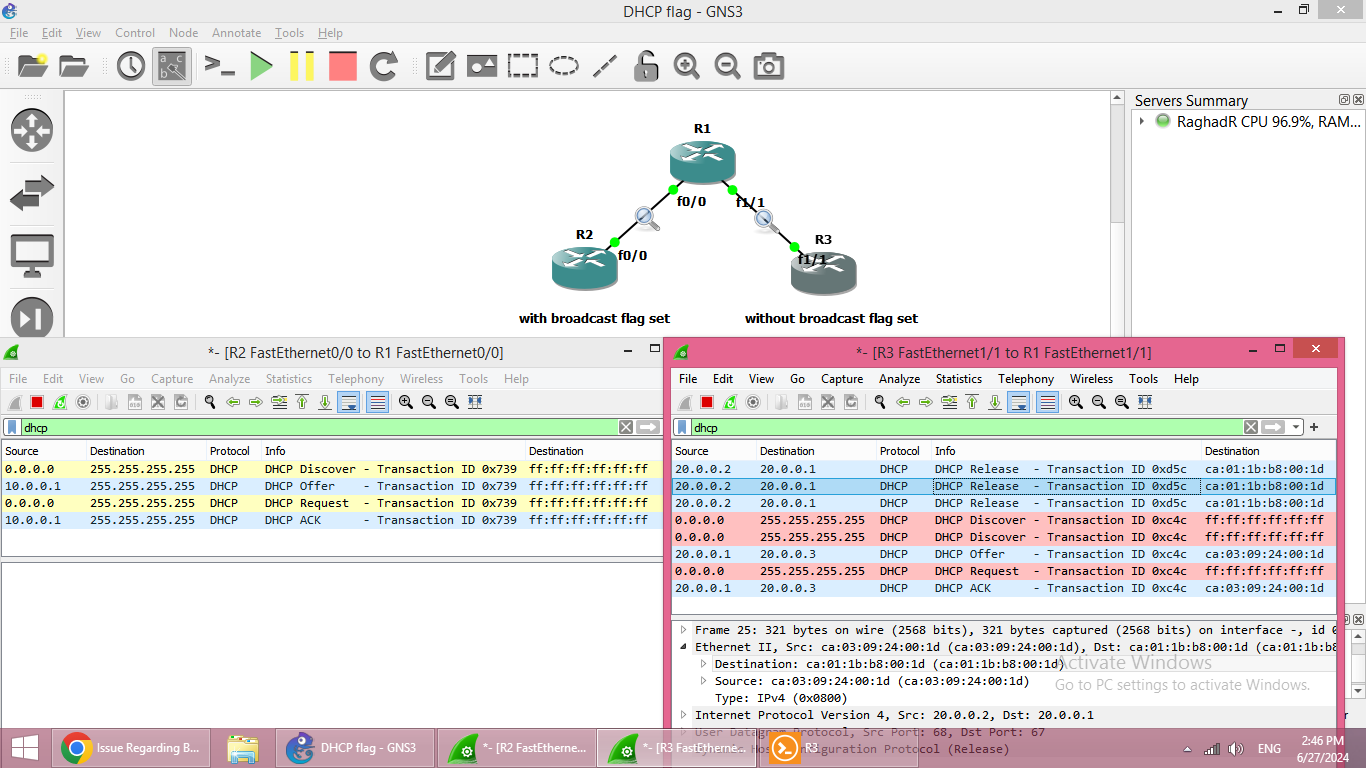Toggle auto-scroll in R3 Wireshark toolbar
This screenshot has width=1366, height=768.
coord(1018,402)
